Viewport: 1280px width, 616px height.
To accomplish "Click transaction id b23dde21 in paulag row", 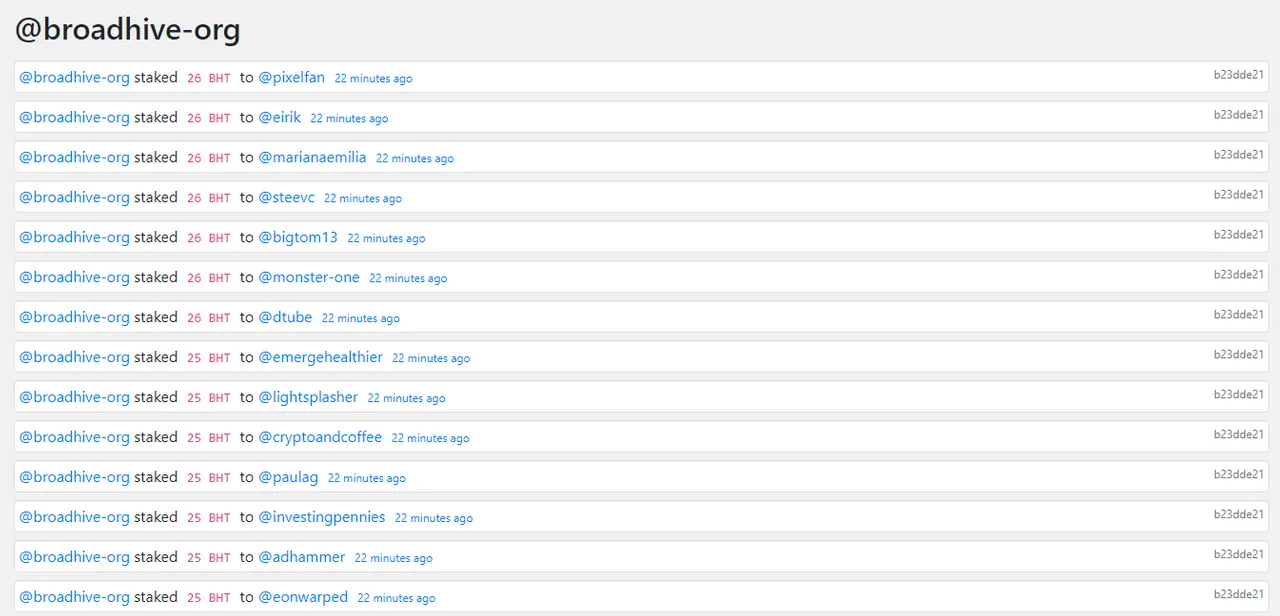I will (x=1239, y=474).
